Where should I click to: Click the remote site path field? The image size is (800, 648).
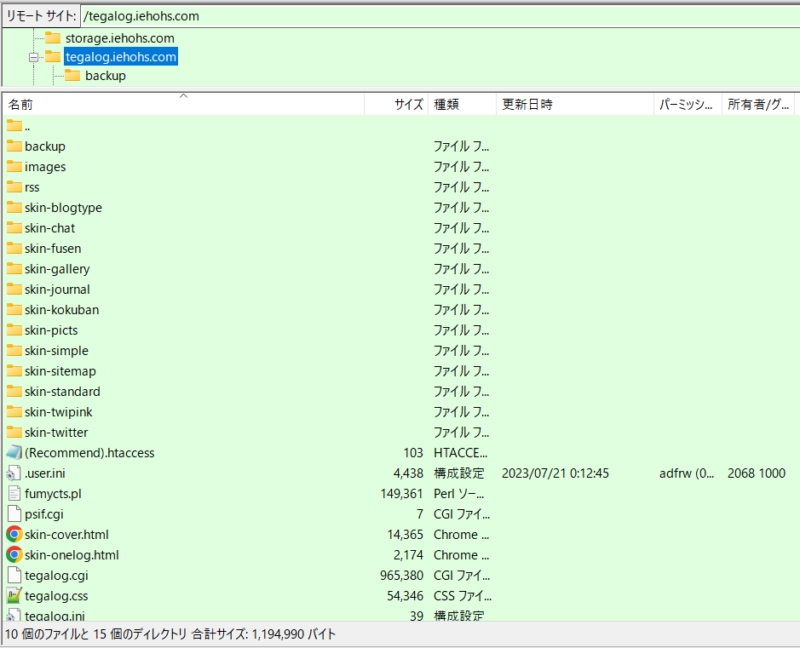click(439, 16)
